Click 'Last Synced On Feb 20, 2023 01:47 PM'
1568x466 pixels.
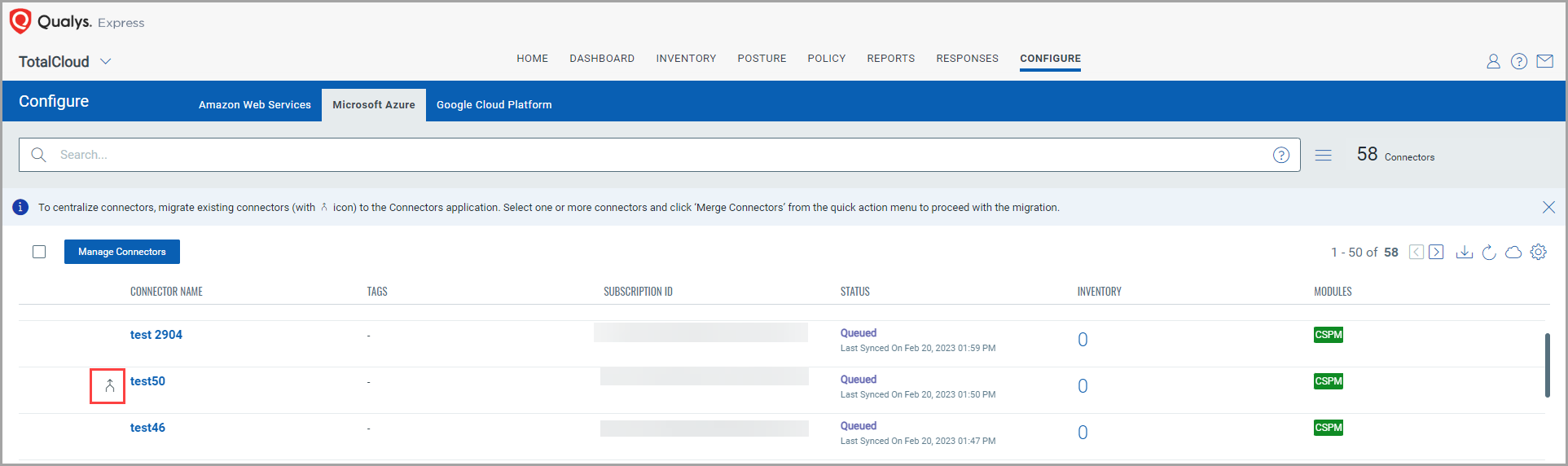(918, 441)
